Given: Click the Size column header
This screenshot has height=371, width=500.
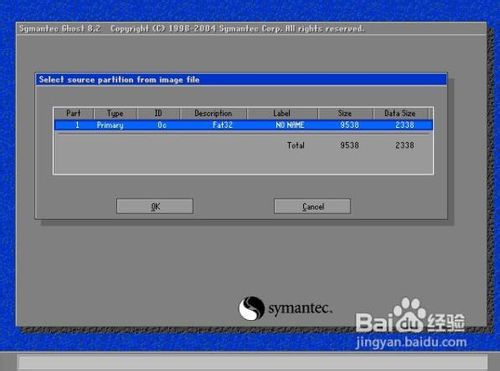Looking at the screenshot, I should point(345,113).
